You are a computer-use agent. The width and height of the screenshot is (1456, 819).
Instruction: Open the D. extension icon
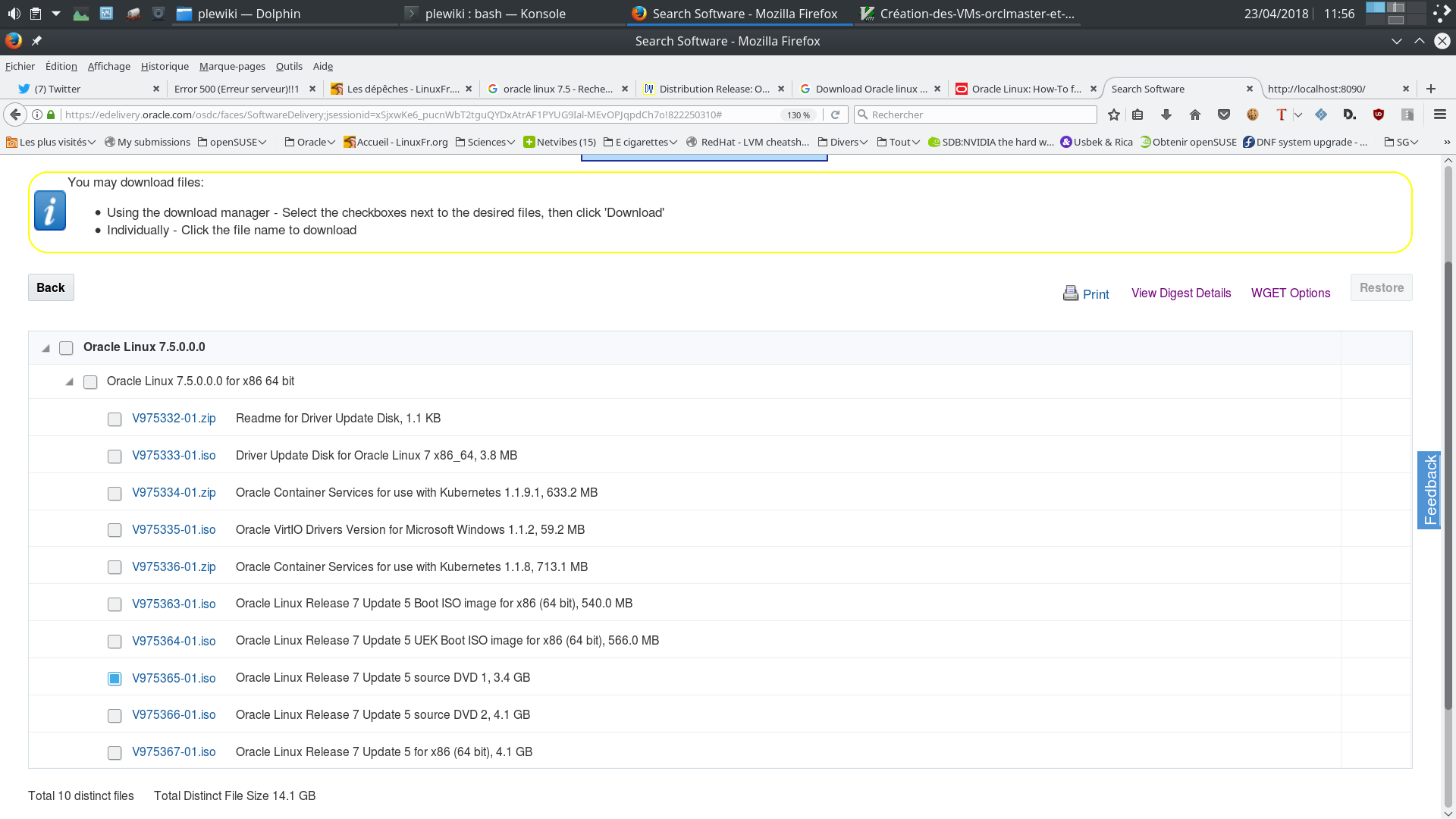click(x=1349, y=115)
